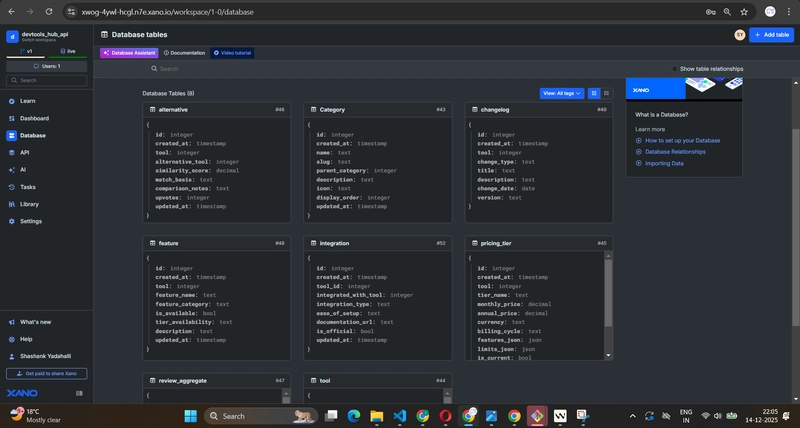
Task: Select the v1 branch tab
Action: pos(28,51)
